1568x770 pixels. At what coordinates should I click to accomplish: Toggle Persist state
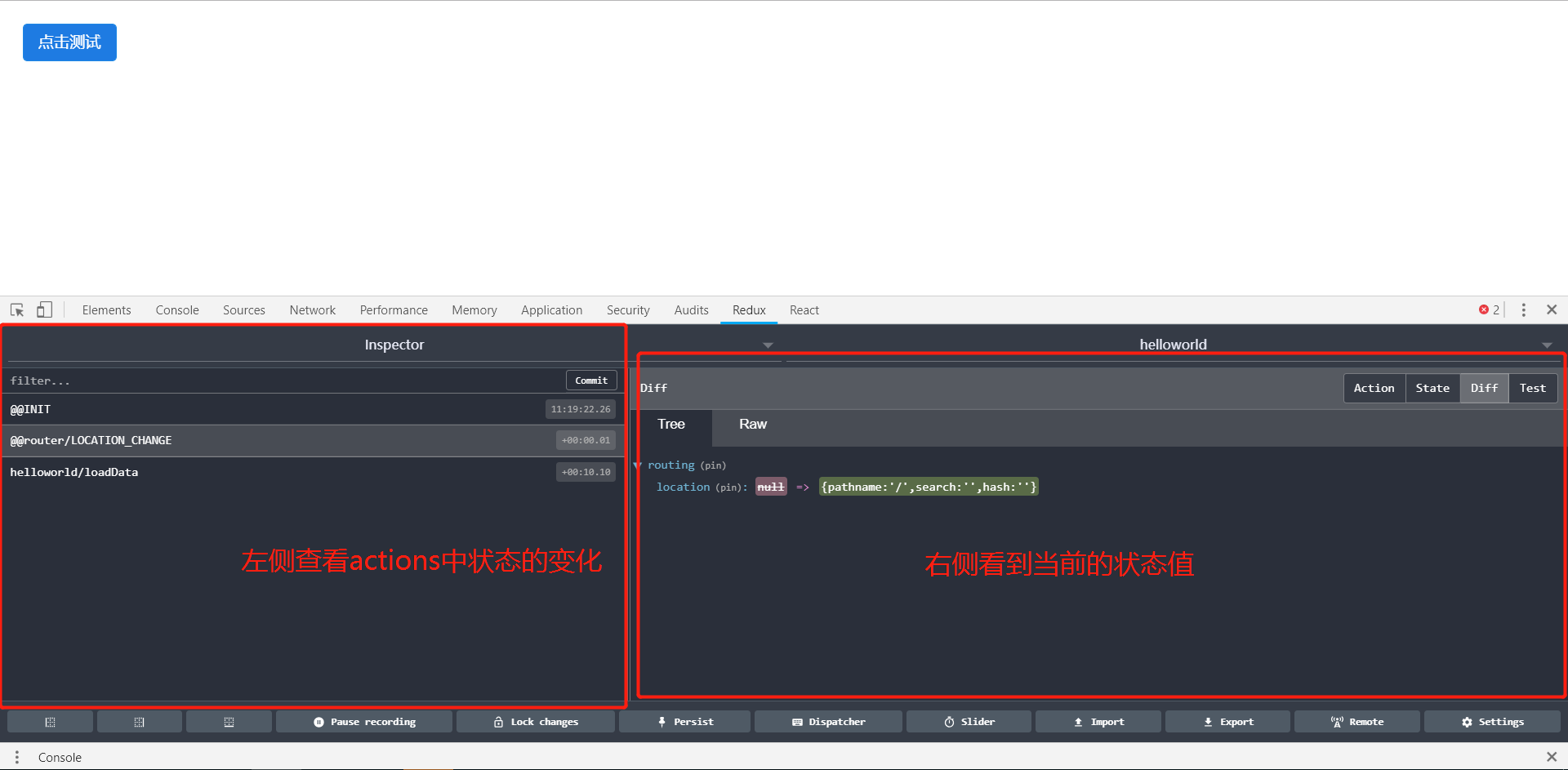[684, 722]
